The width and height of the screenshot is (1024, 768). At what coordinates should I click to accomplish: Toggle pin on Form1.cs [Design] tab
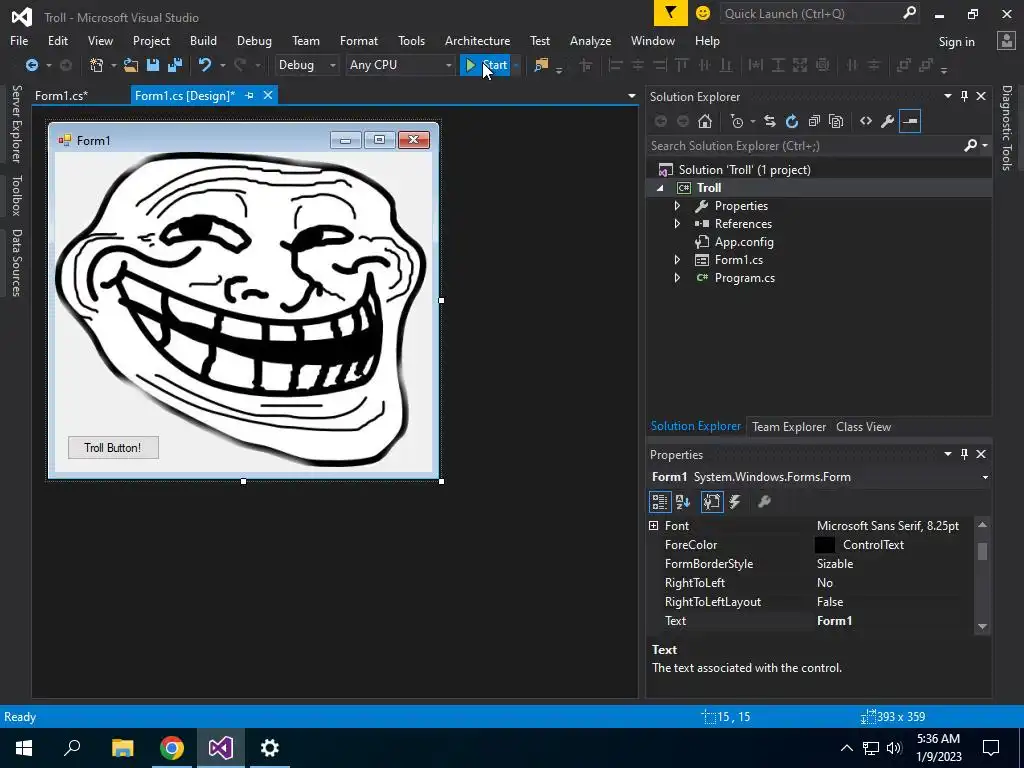(x=249, y=95)
